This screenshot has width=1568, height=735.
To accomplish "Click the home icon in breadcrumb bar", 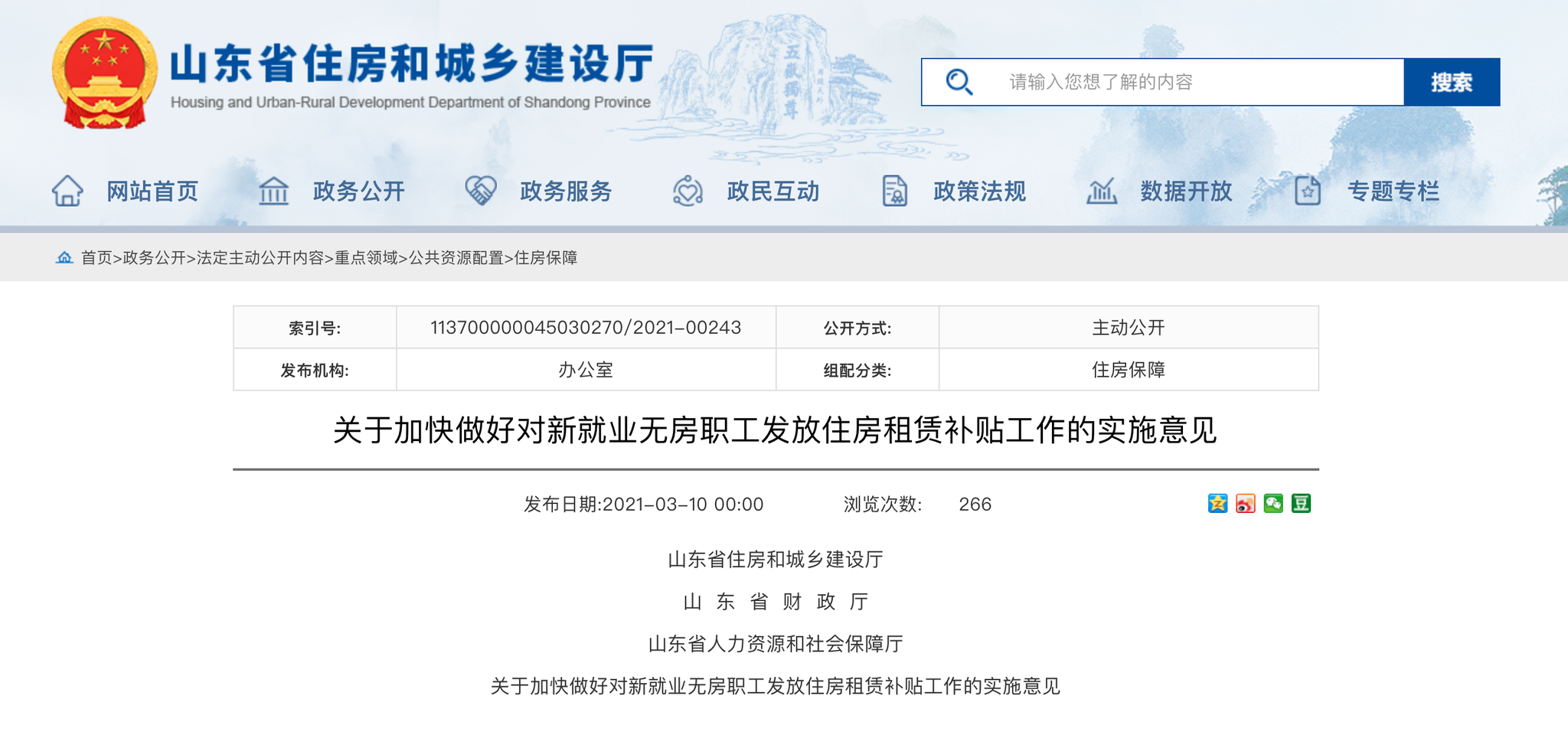I will 64,258.
